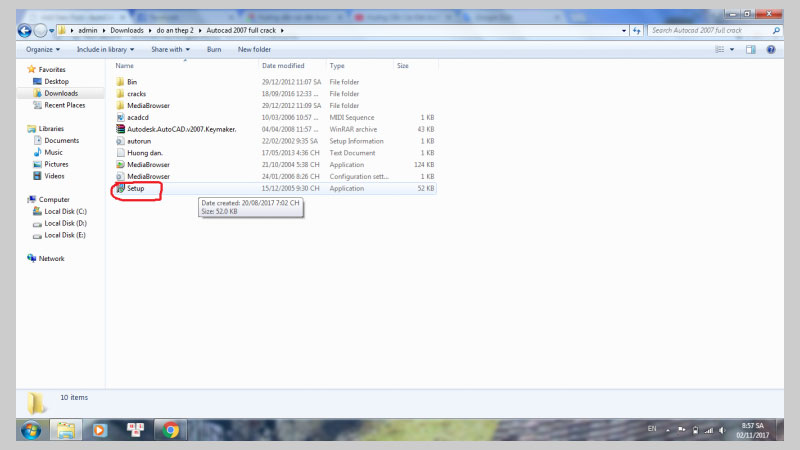The width and height of the screenshot is (800, 450).
Task: Launch Google Chrome from the taskbar
Action: 171,430
